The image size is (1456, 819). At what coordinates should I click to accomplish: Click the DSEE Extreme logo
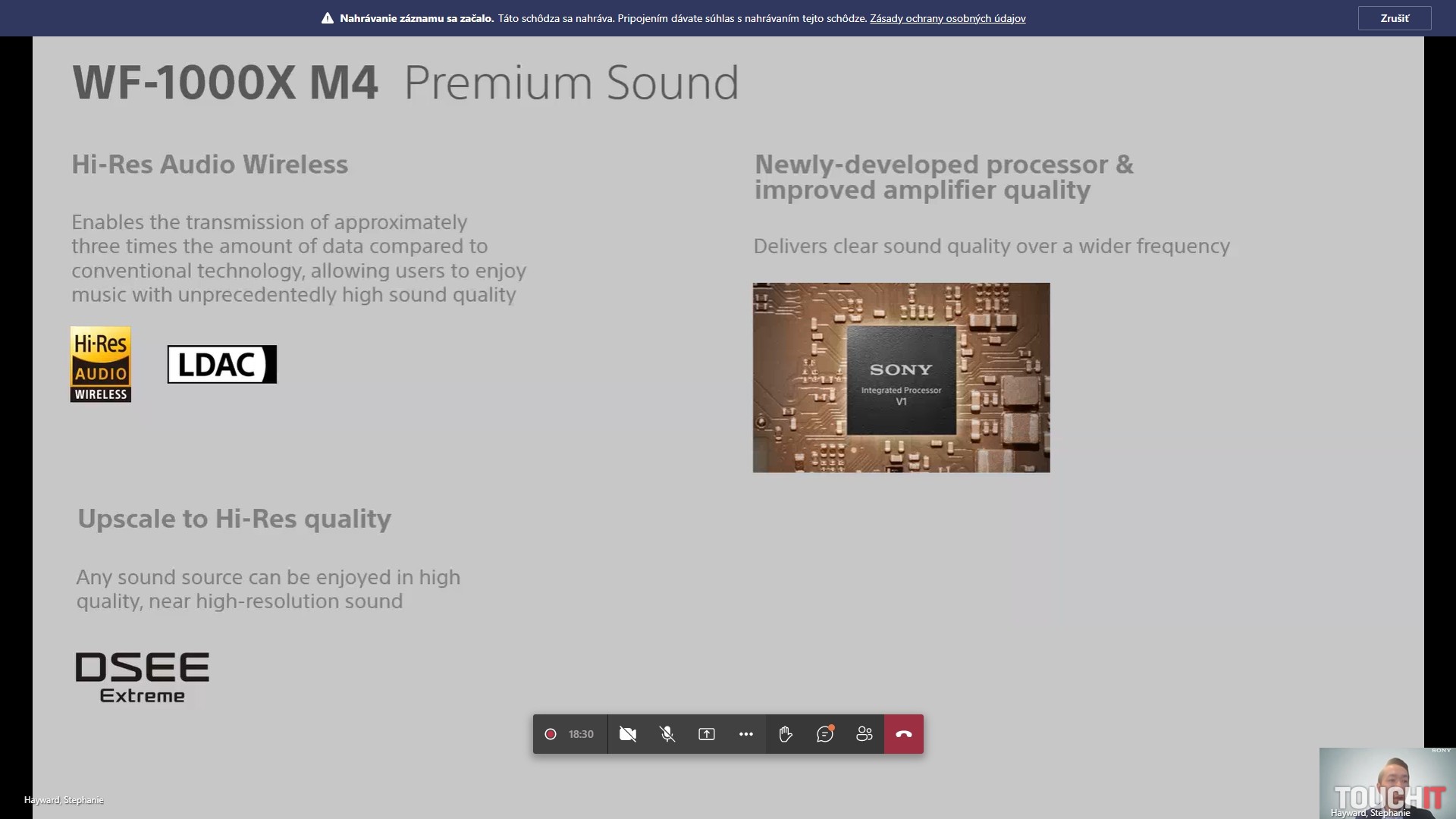143,677
